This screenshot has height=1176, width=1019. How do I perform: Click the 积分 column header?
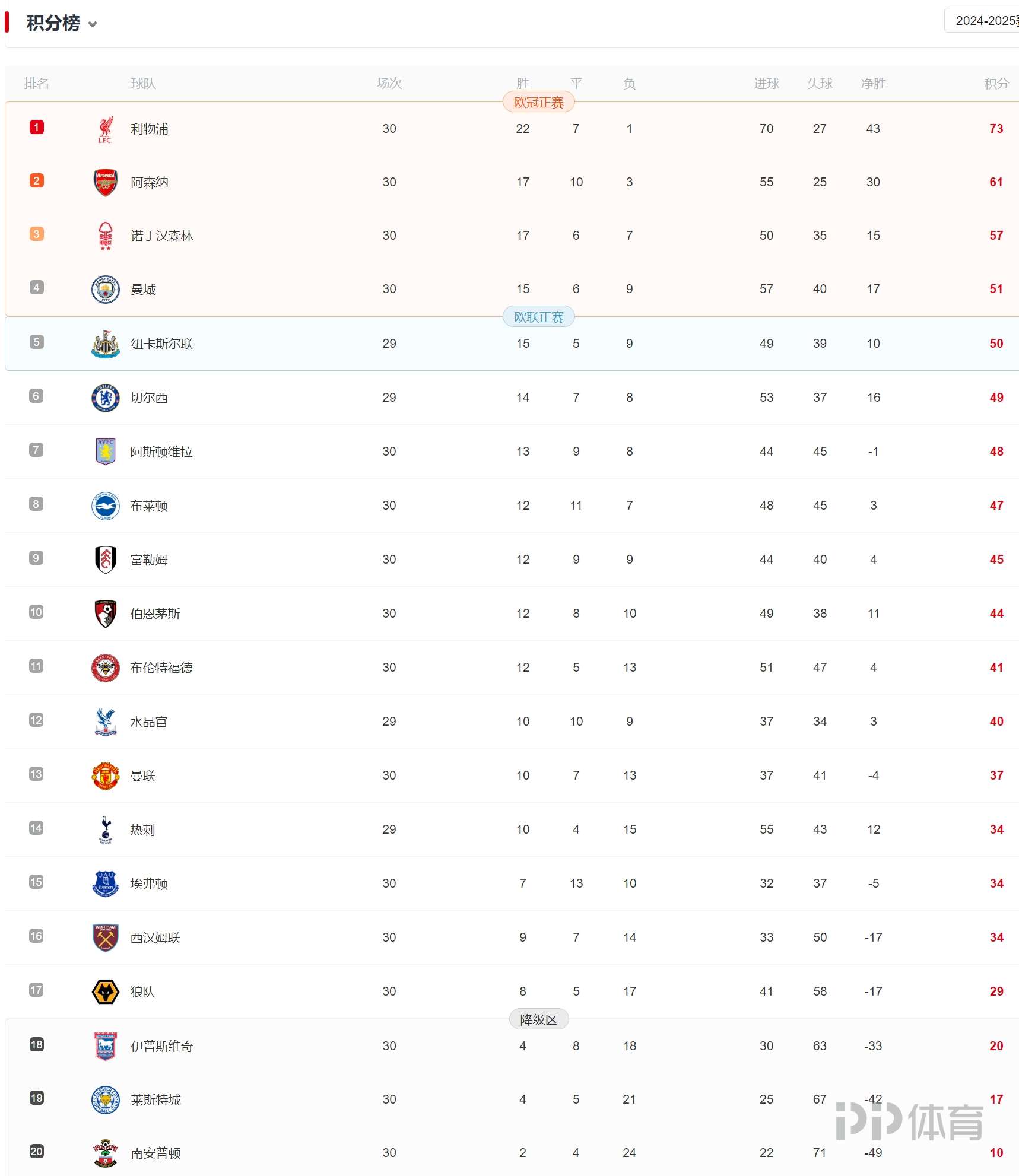point(996,84)
